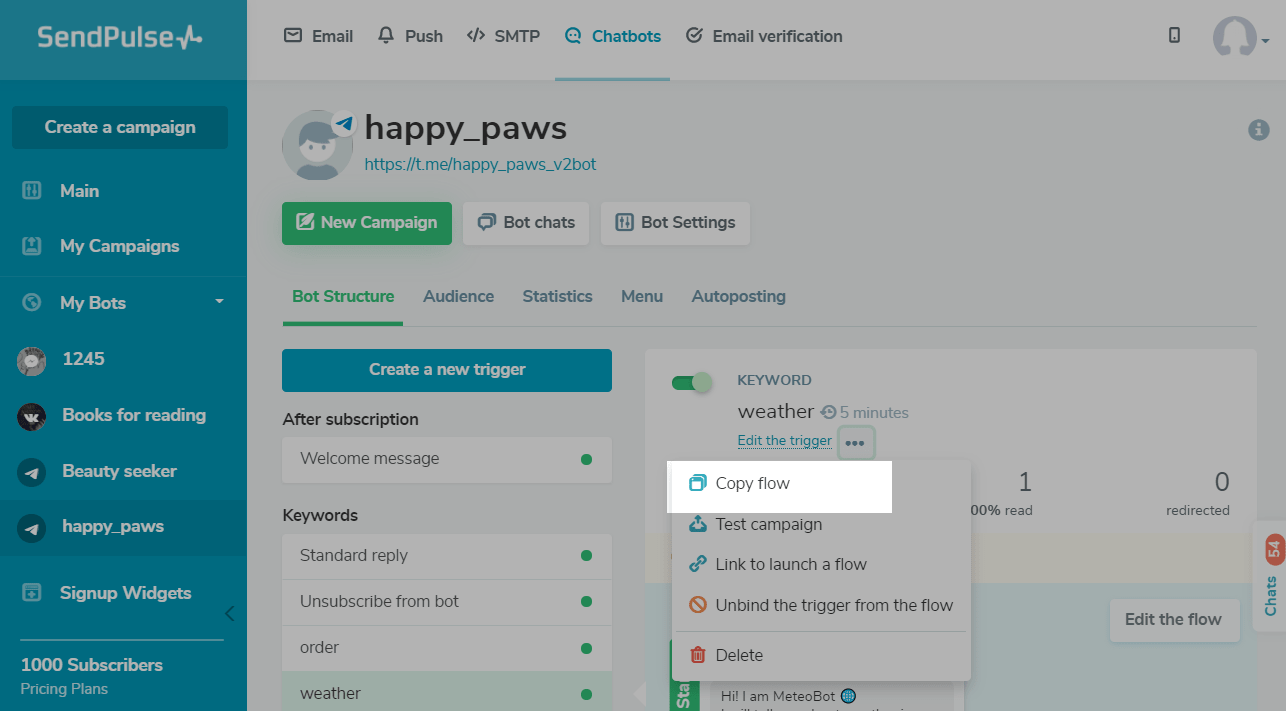Open Bot chats
Viewport: 1286px width, 711px height.
(x=526, y=223)
